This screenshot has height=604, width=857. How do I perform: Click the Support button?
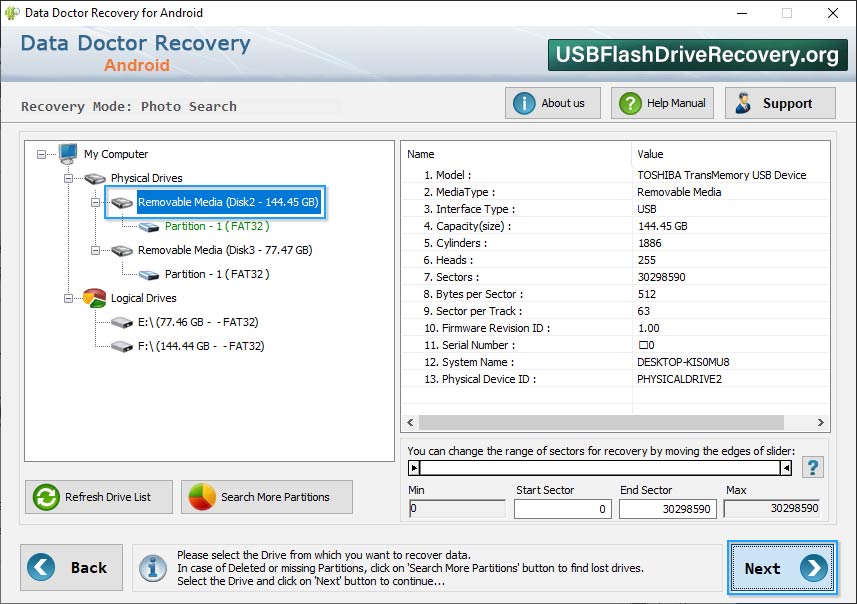(780, 103)
